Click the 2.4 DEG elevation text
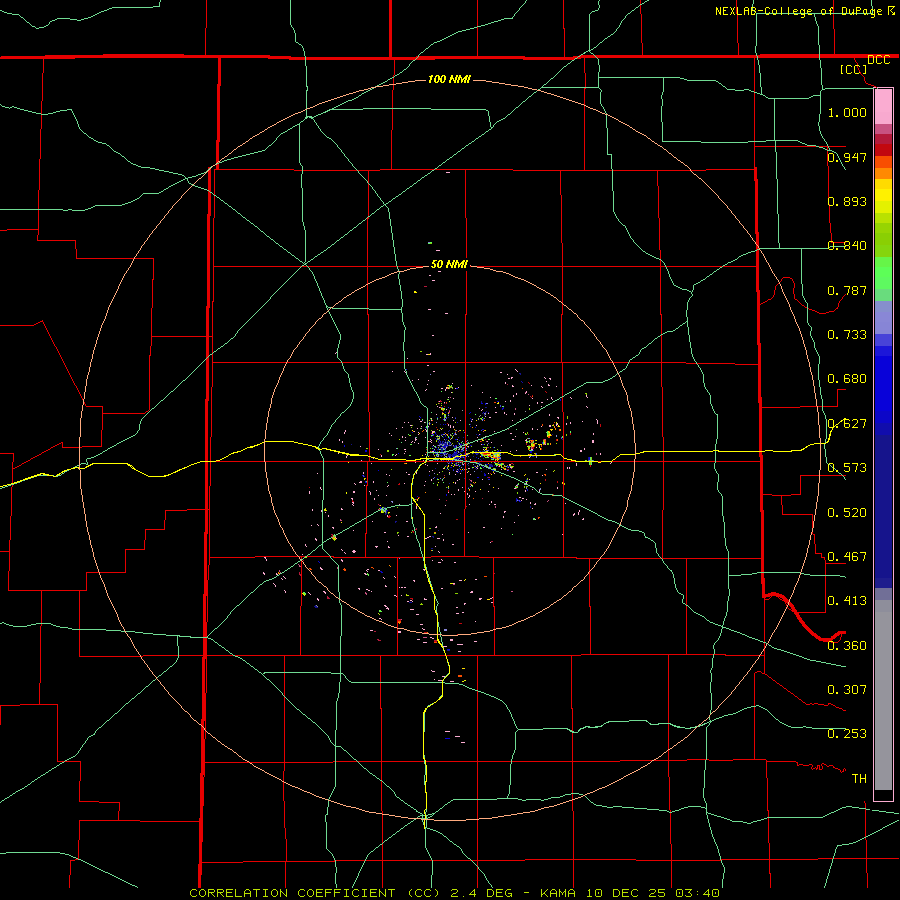Screen dimensions: 900x900 pos(482,893)
